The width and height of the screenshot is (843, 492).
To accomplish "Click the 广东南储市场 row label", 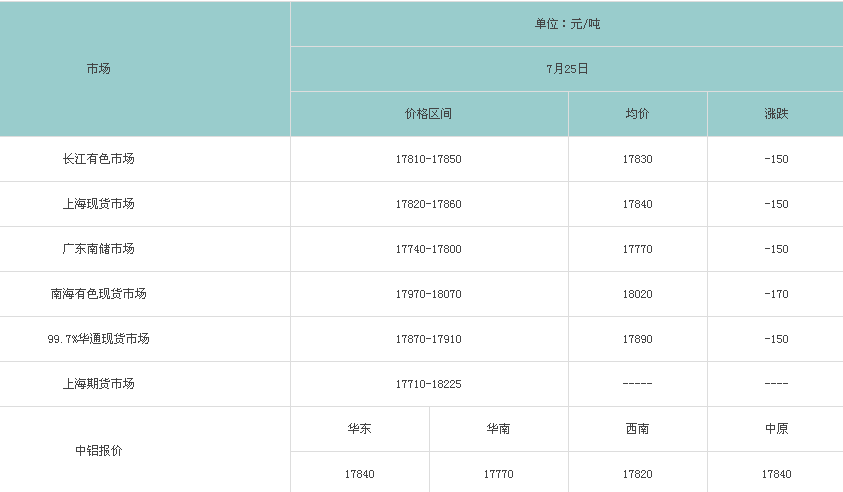I will [x=98, y=249].
